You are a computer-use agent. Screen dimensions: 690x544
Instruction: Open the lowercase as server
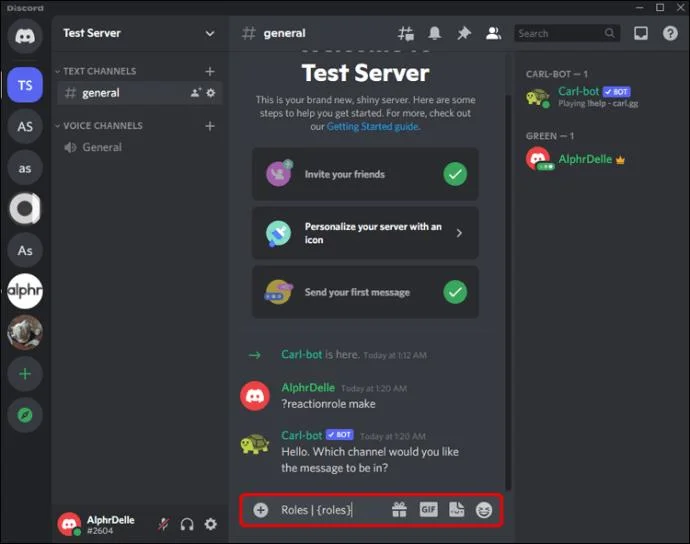[25, 168]
